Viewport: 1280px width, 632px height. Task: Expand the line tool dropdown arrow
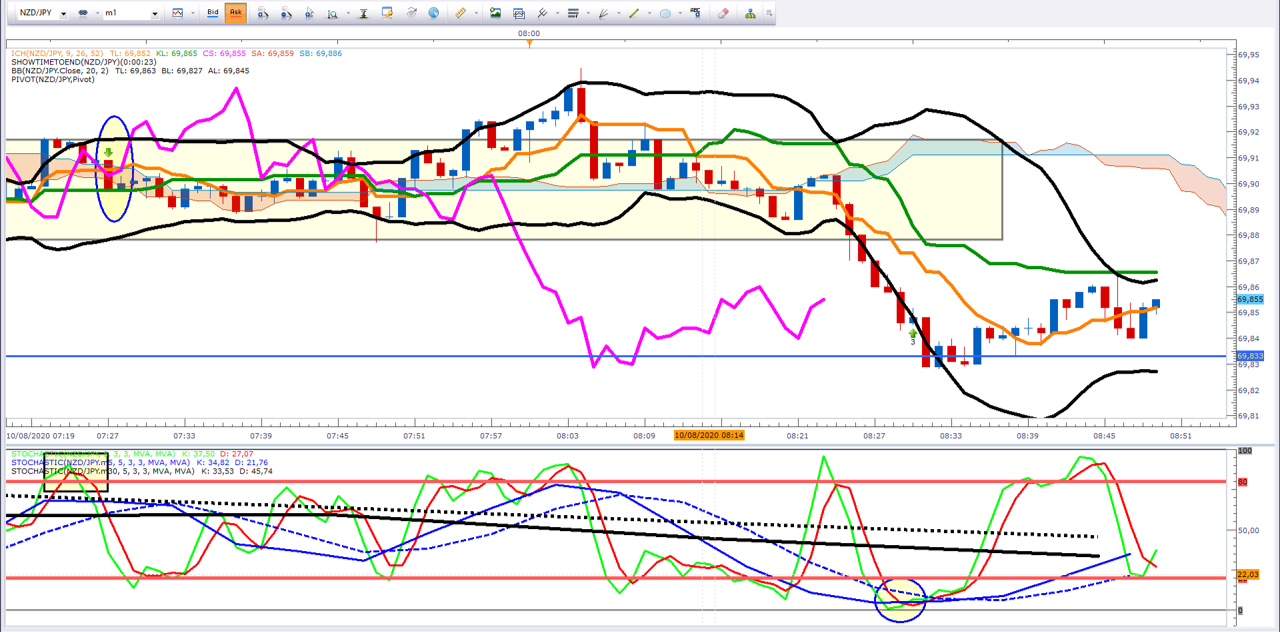(649, 13)
